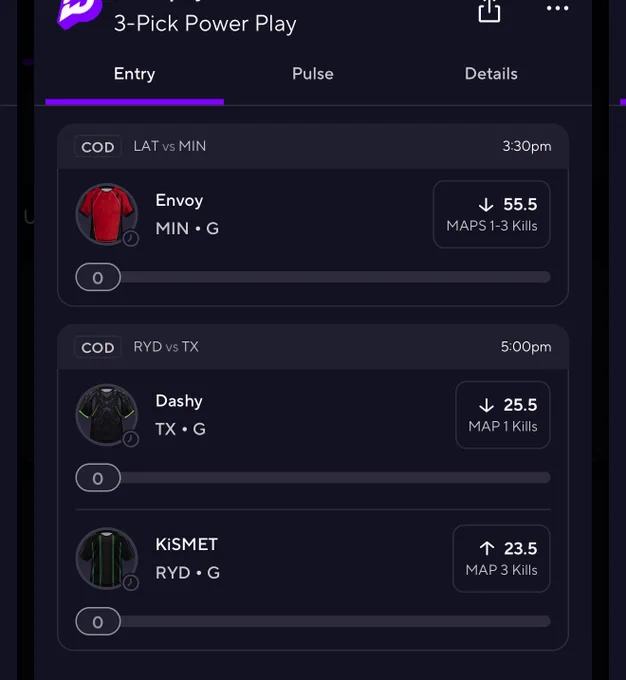Switch to the Pulse tab
The width and height of the screenshot is (626, 680).
click(x=313, y=74)
